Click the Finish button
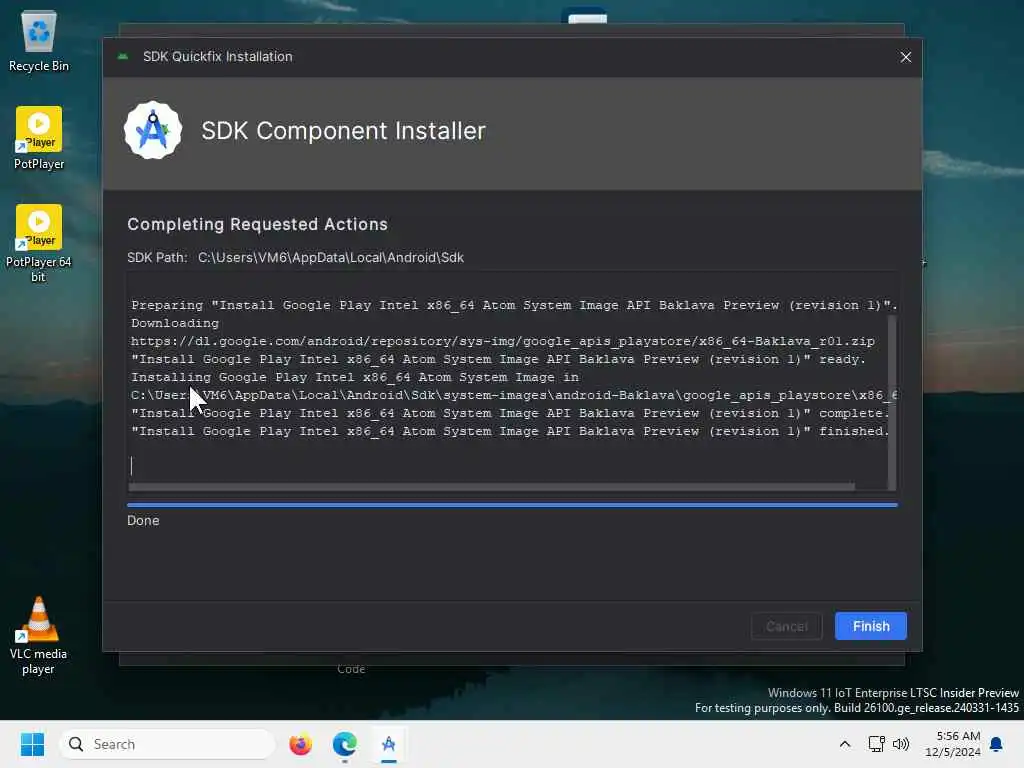This screenshot has height=768, width=1024. click(870, 626)
